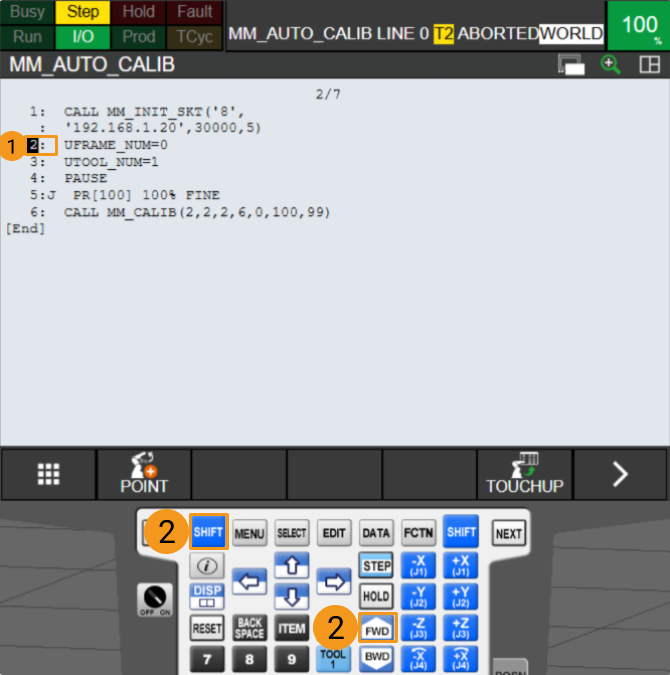The height and width of the screenshot is (675, 670).
Task: Click the right arrow key
Action: tap(334, 582)
